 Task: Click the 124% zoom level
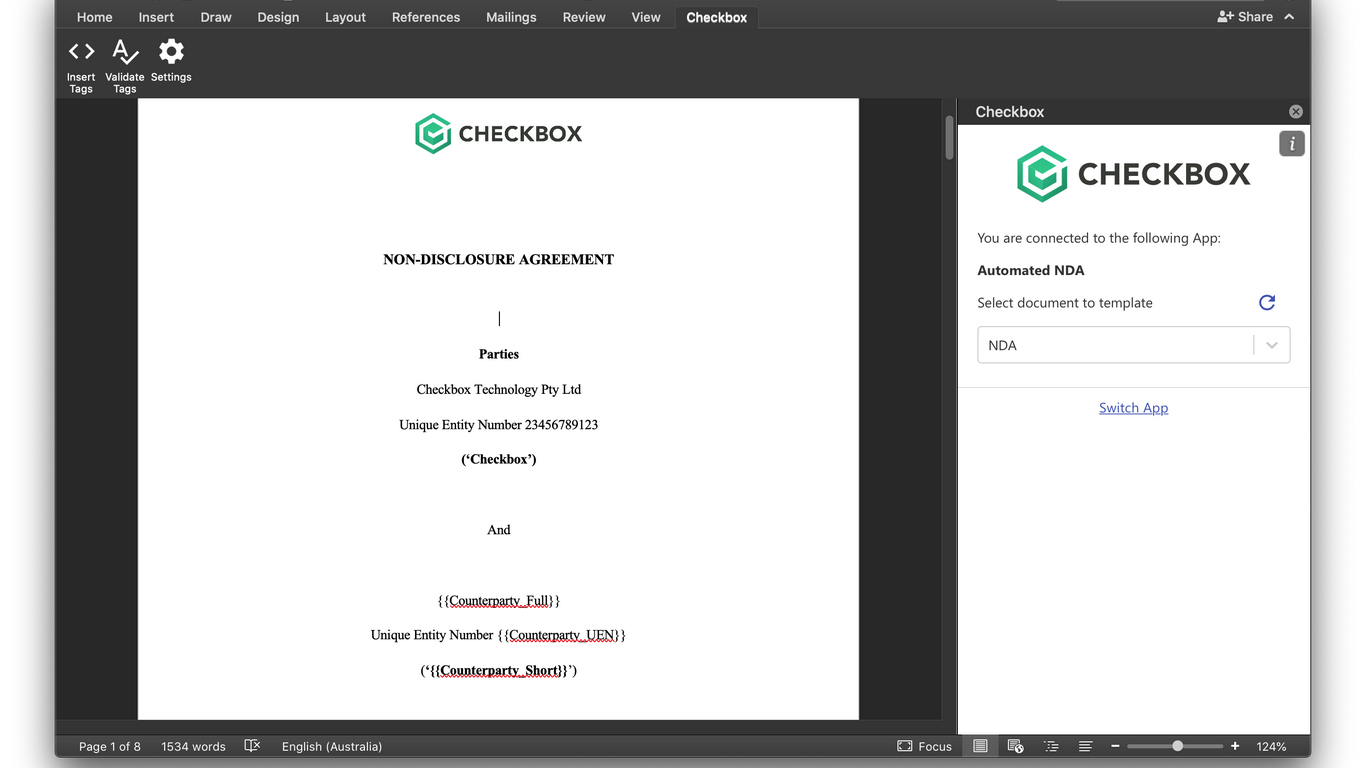coord(1271,746)
